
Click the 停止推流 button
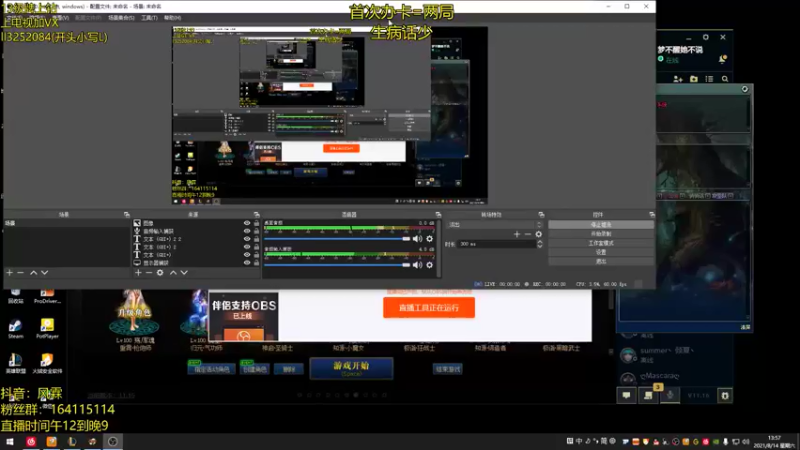(601, 224)
